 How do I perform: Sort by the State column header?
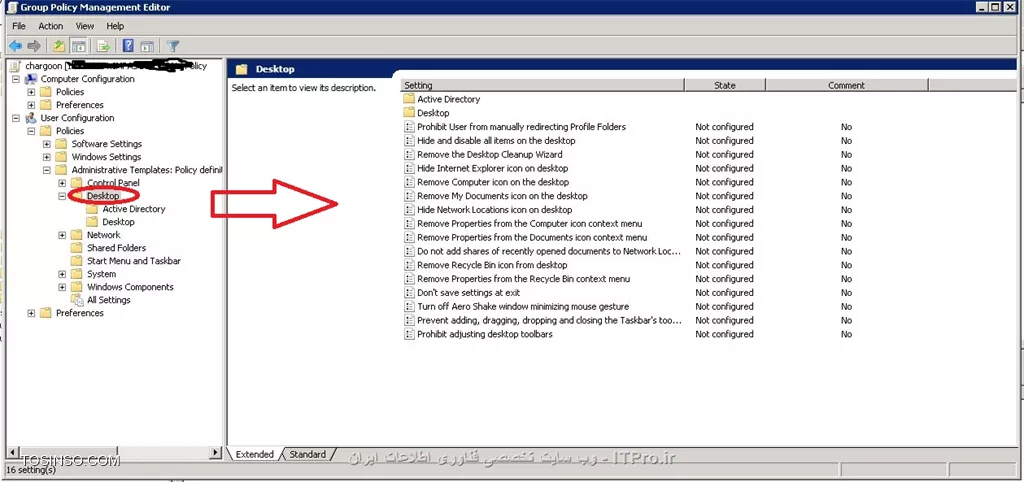click(724, 85)
